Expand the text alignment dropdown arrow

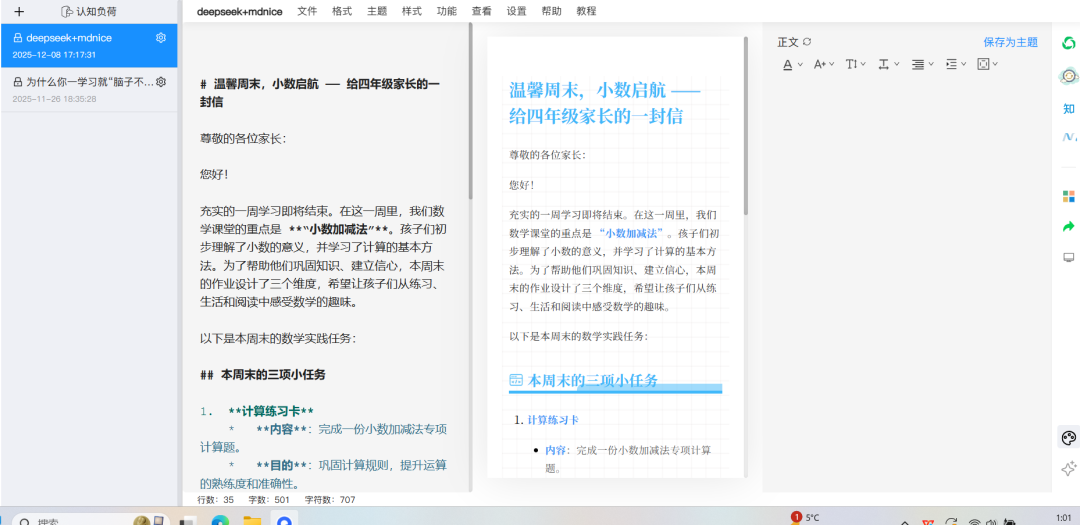pos(931,64)
